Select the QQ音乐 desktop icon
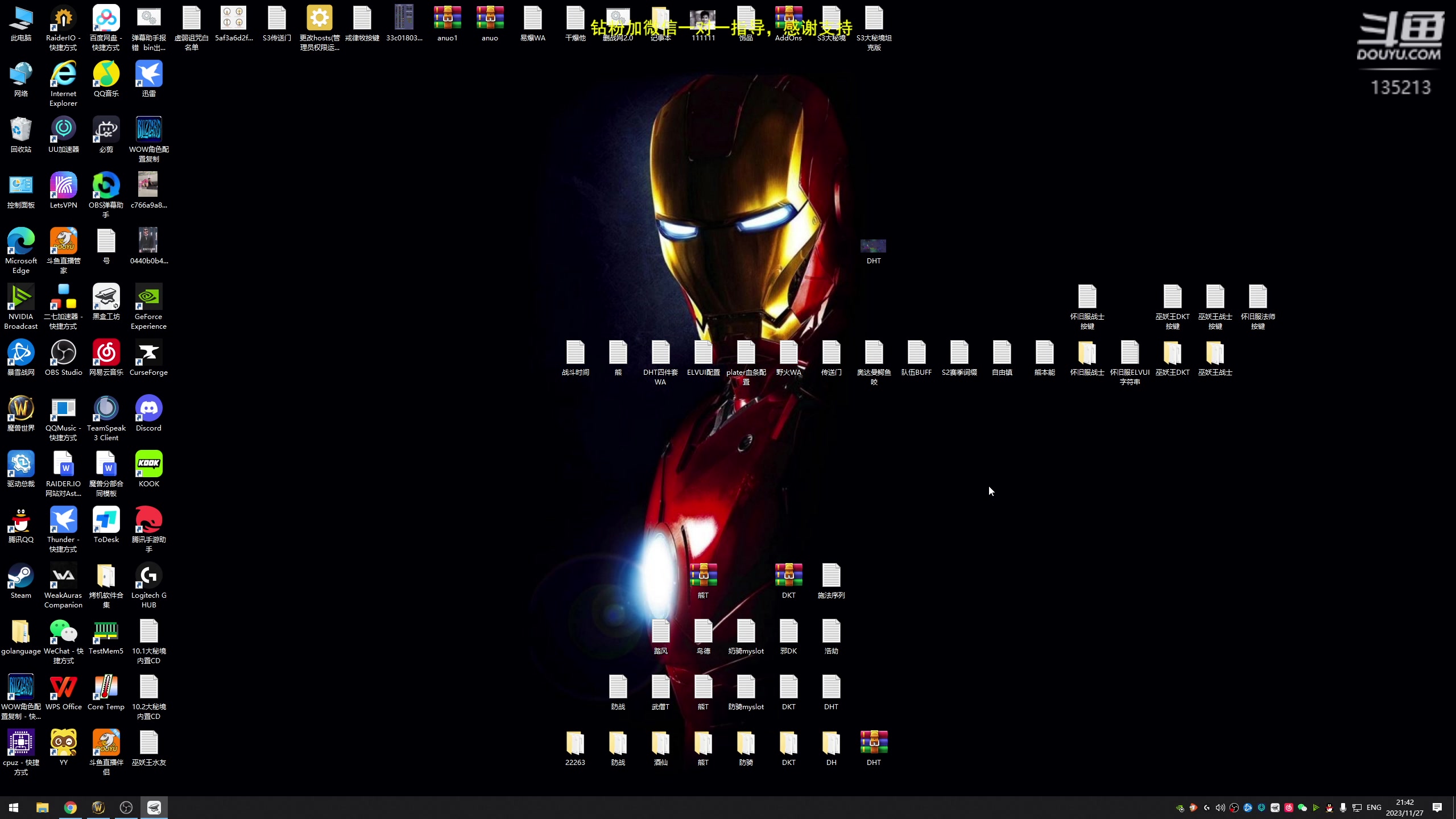Image resolution: width=1456 pixels, height=819 pixels. click(x=106, y=79)
